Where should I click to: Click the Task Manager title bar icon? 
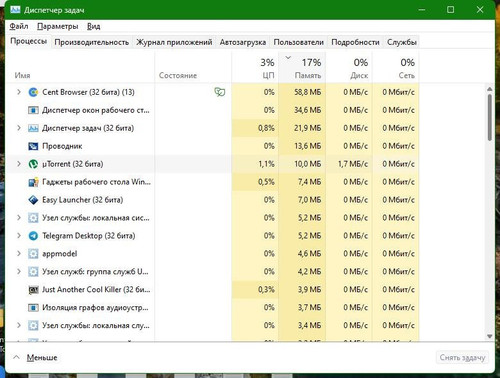click(15, 10)
